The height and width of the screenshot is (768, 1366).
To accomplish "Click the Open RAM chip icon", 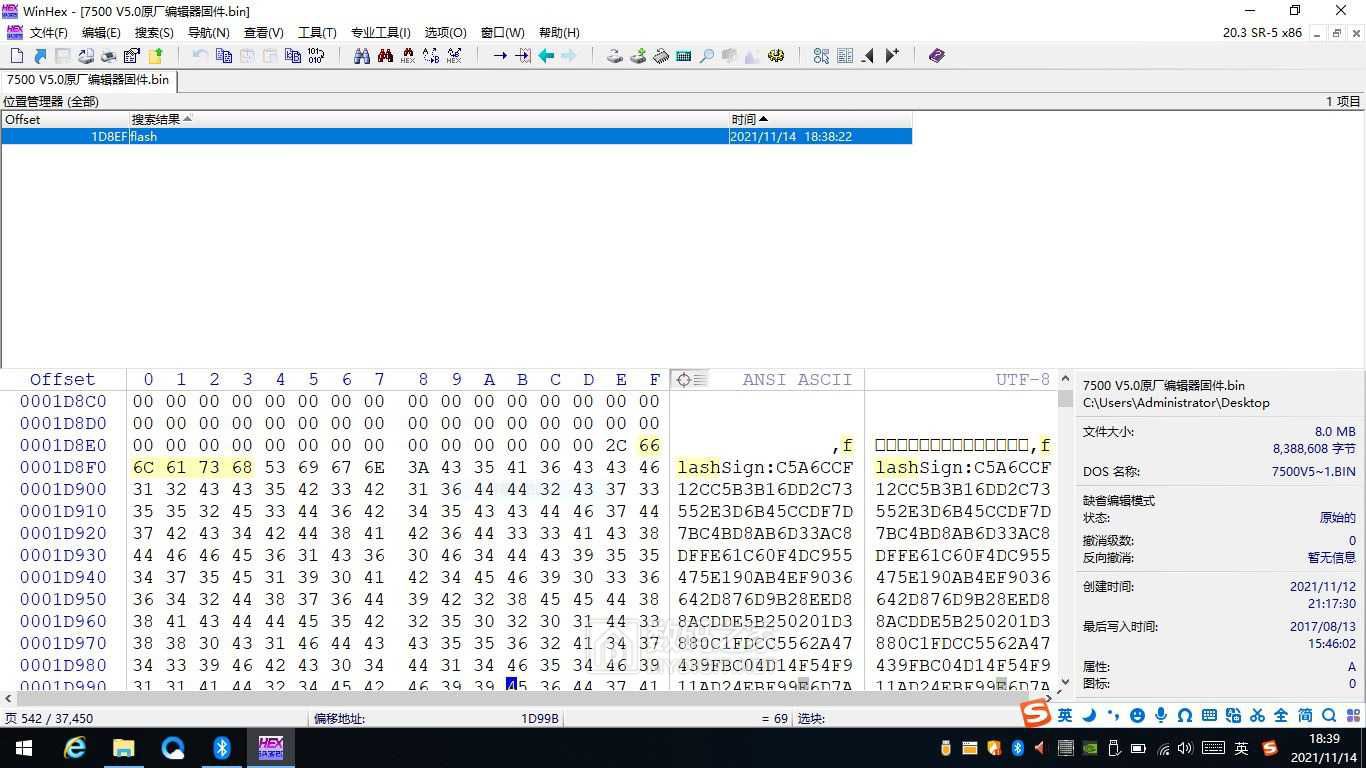I will (661, 56).
